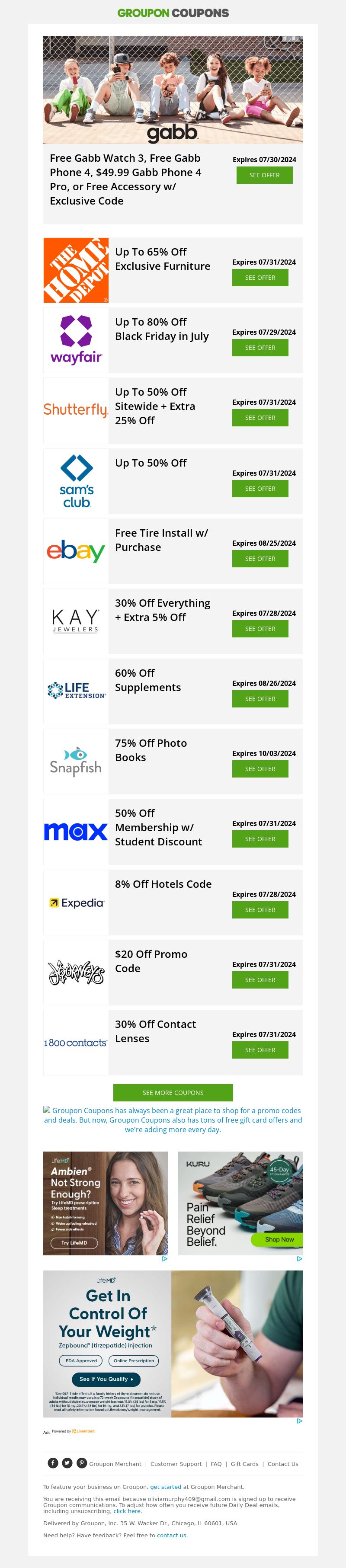This screenshot has height=1568, width=346.
Task: Click the Home Depot logo
Action: [76, 270]
